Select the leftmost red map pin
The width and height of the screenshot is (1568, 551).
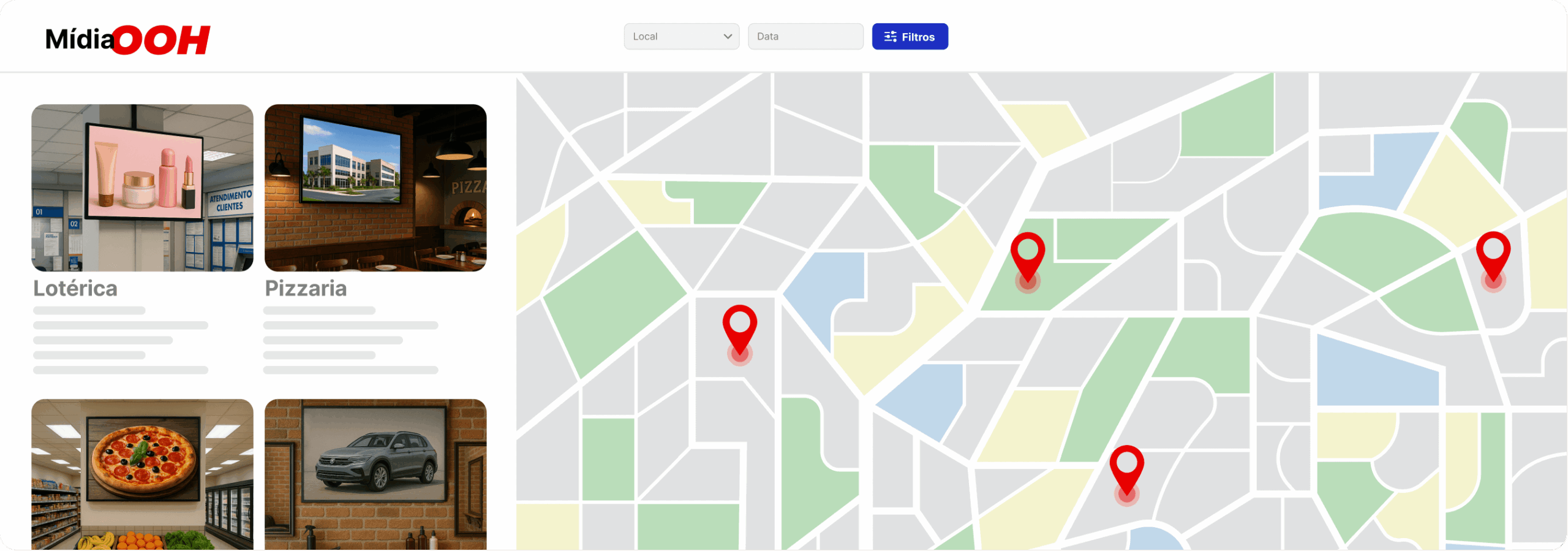pos(739,327)
